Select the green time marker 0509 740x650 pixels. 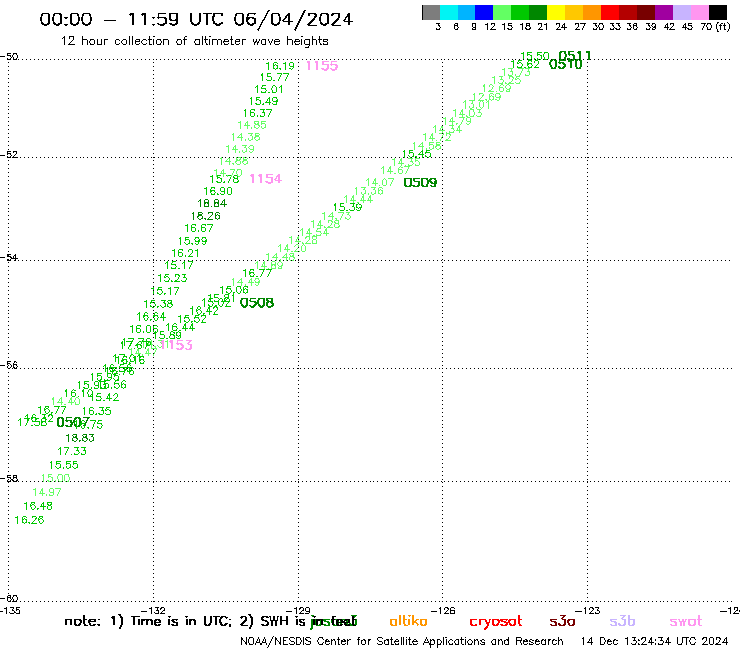(x=420, y=182)
